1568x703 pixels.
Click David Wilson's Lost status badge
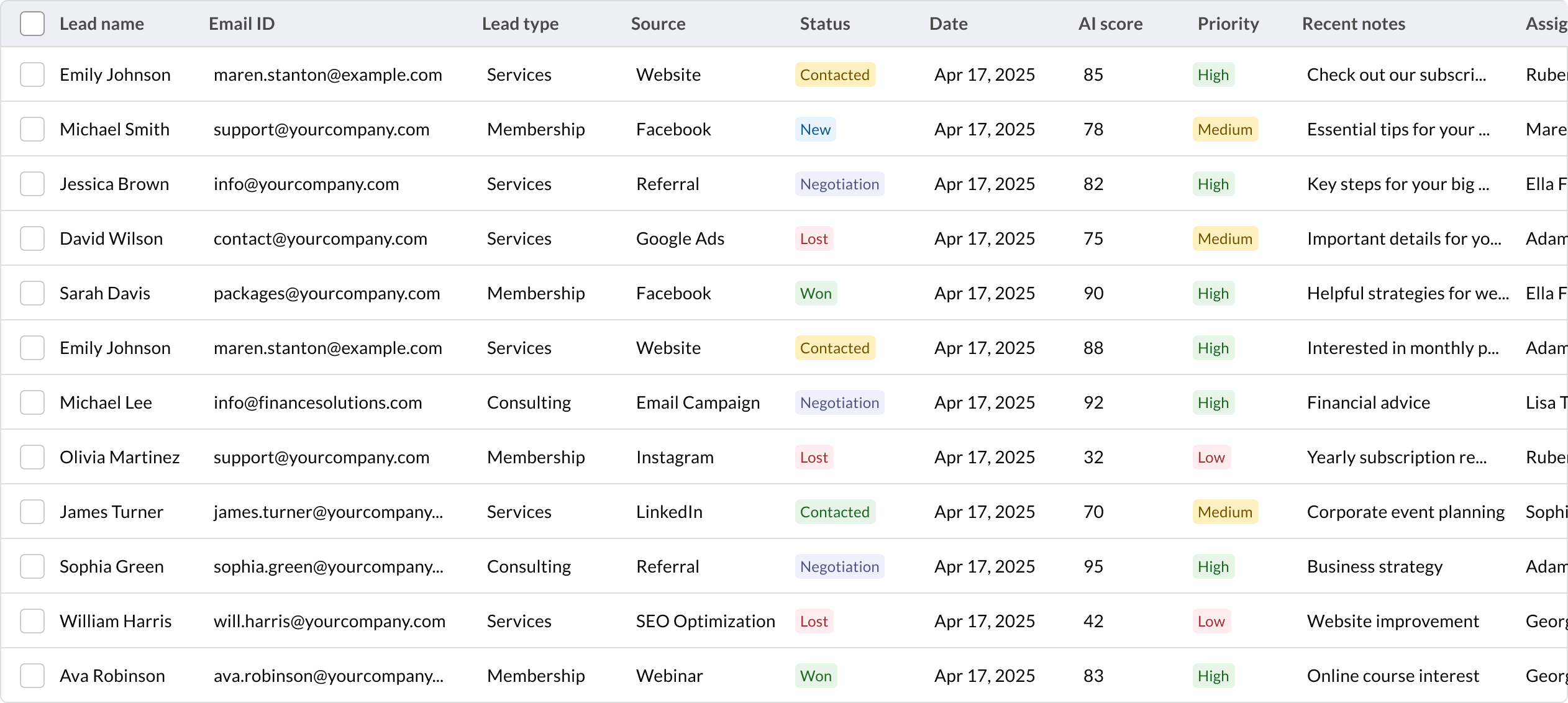pyautogui.click(x=814, y=238)
